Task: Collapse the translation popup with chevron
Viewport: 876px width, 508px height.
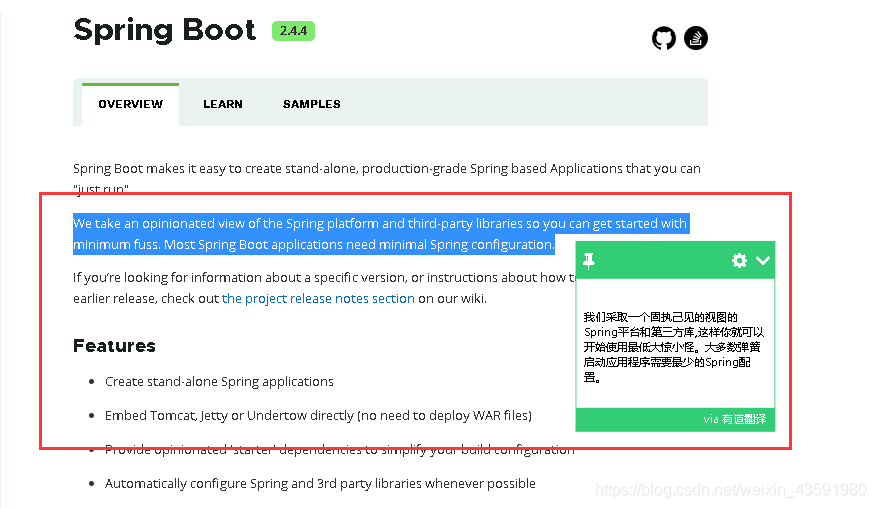Action: (x=763, y=260)
